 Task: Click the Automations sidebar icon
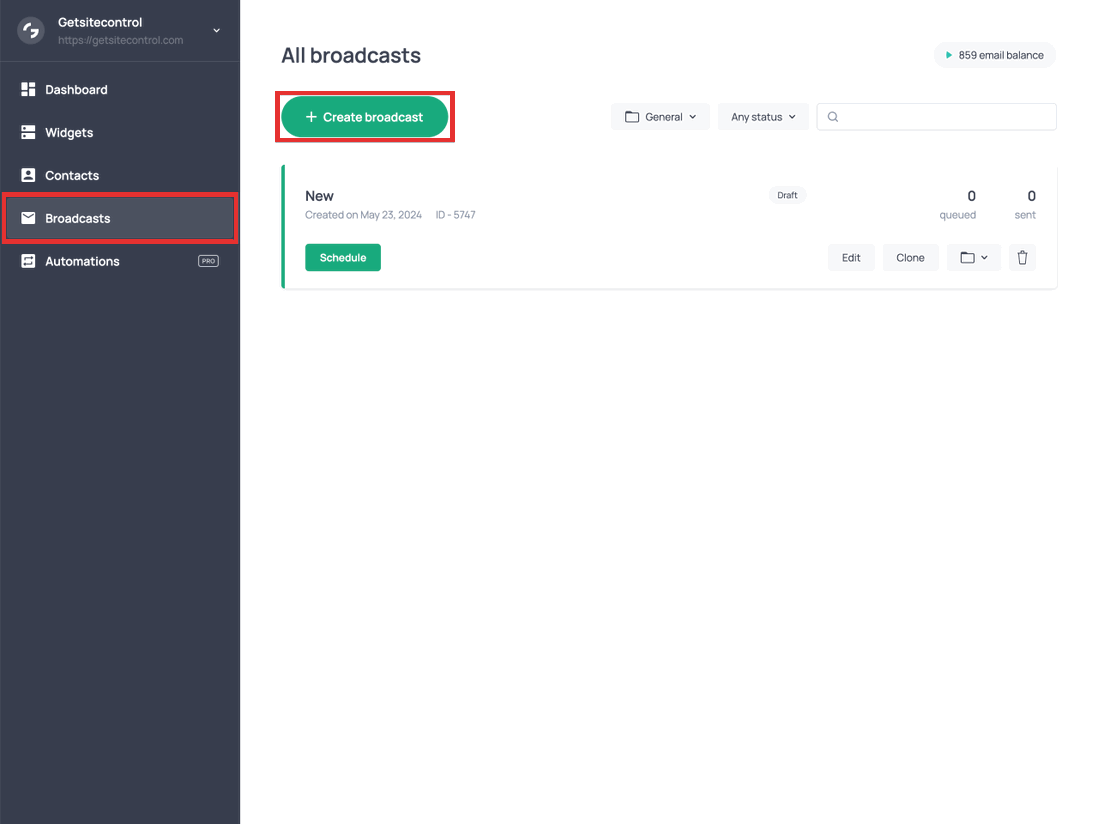click(28, 262)
